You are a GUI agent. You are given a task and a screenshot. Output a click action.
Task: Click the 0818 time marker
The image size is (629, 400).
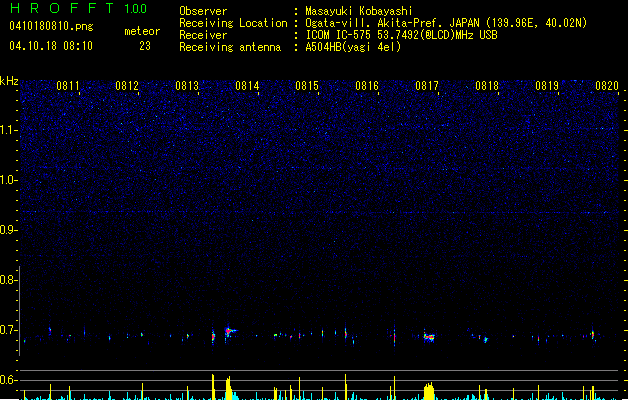[487, 86]
